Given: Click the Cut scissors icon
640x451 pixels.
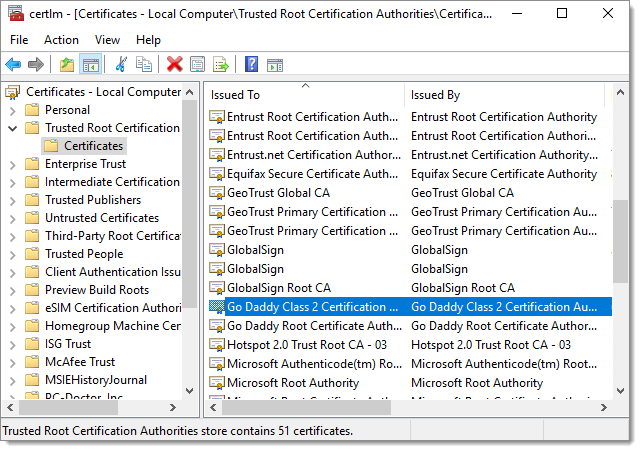Looking at the screenshot, I should coord(121,64).
